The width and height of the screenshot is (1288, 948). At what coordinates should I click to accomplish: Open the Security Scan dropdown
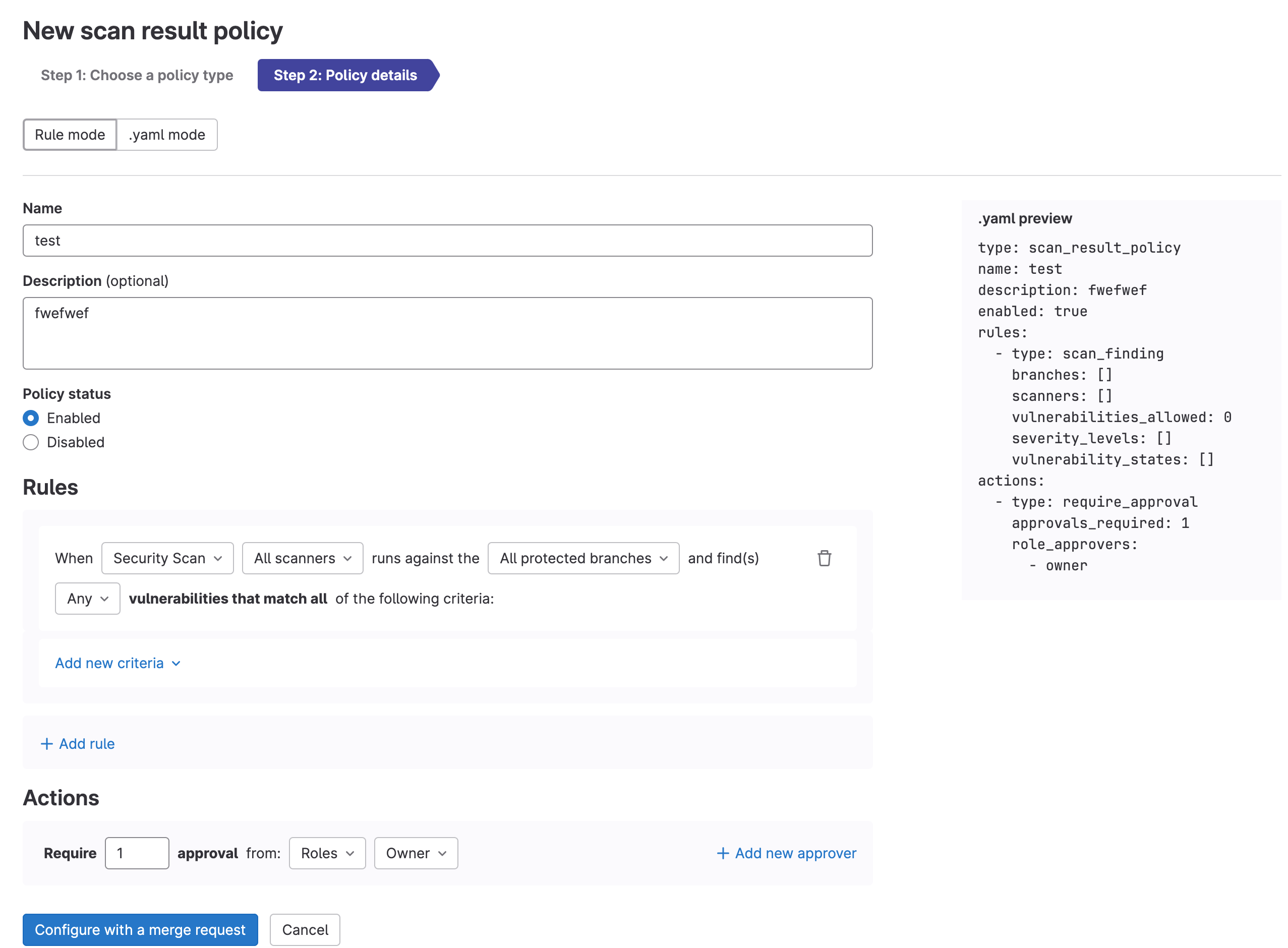click(x=167, y=558)
